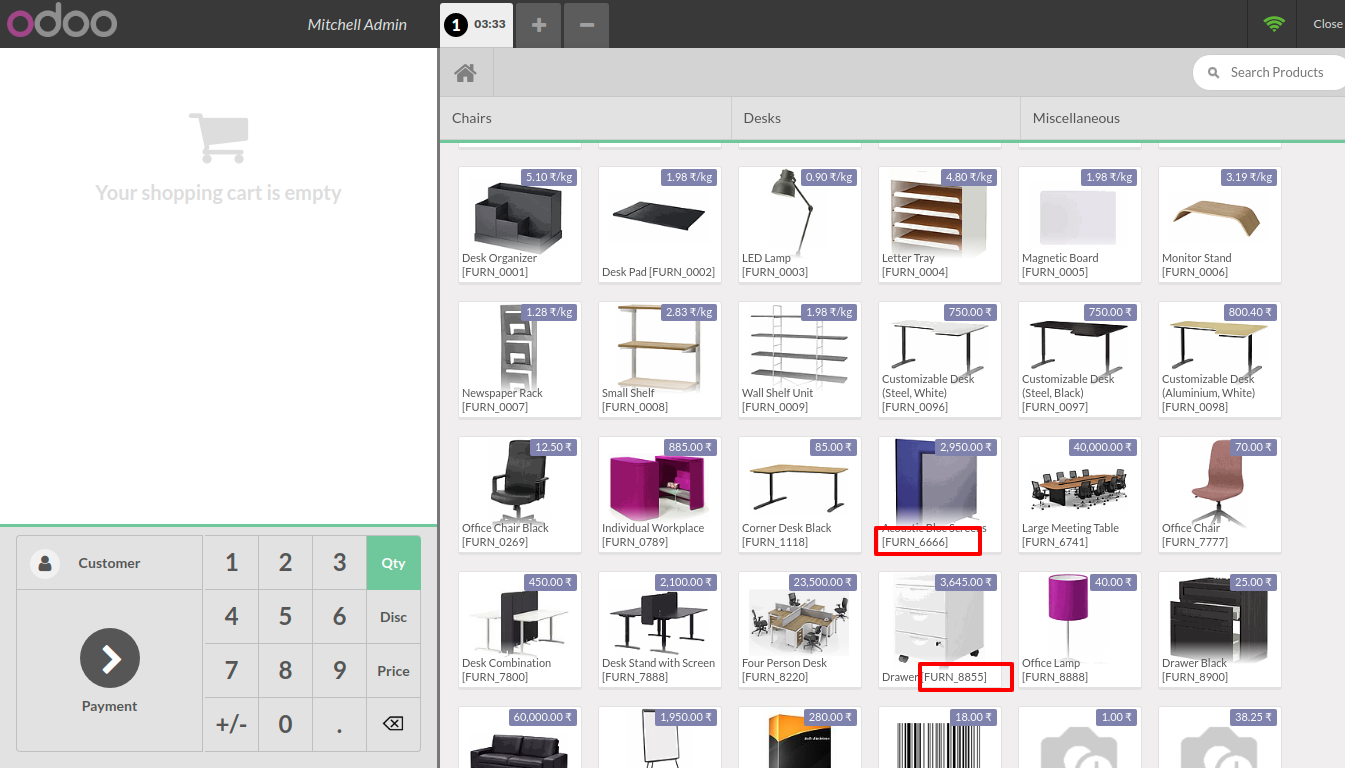Viewport: 1345px width, 768px height.
Task: Add Monitor Stand product
Action: point(1220,225)
